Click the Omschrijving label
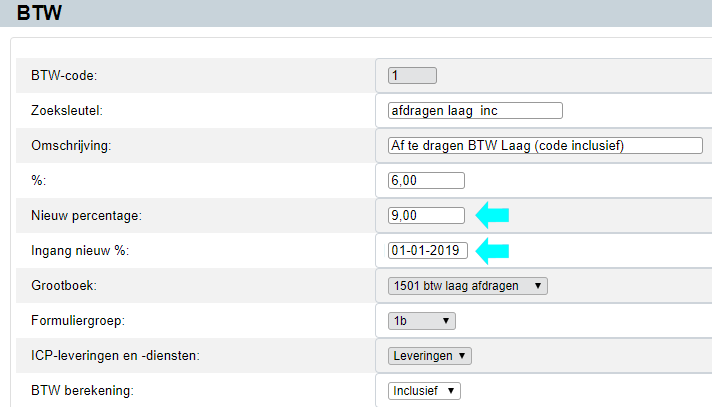712x407 pixels. point(71,145)
